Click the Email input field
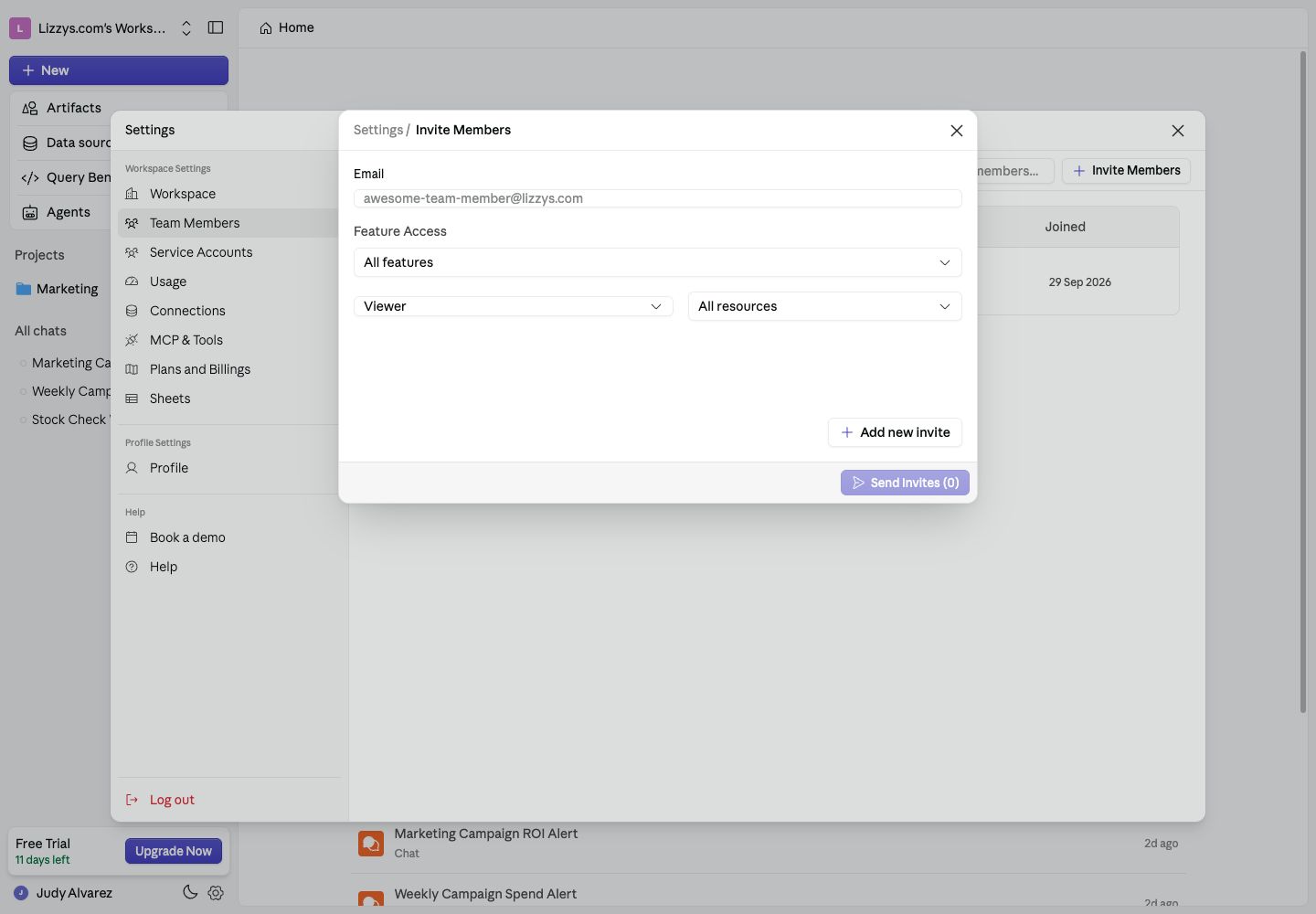 [x=657, y=198]
